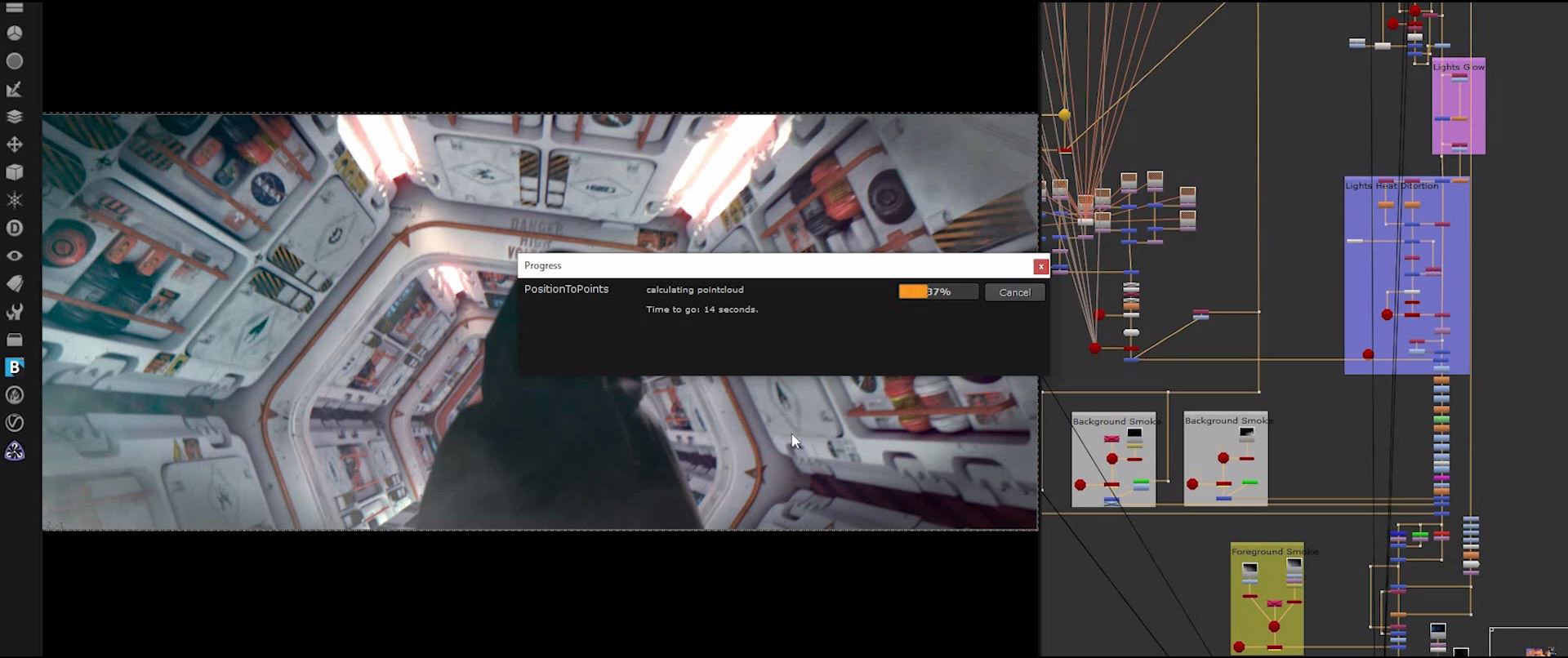
Task: Select pink crossed node in Foreground Smoke backdrop
Action: point(1274,603)
